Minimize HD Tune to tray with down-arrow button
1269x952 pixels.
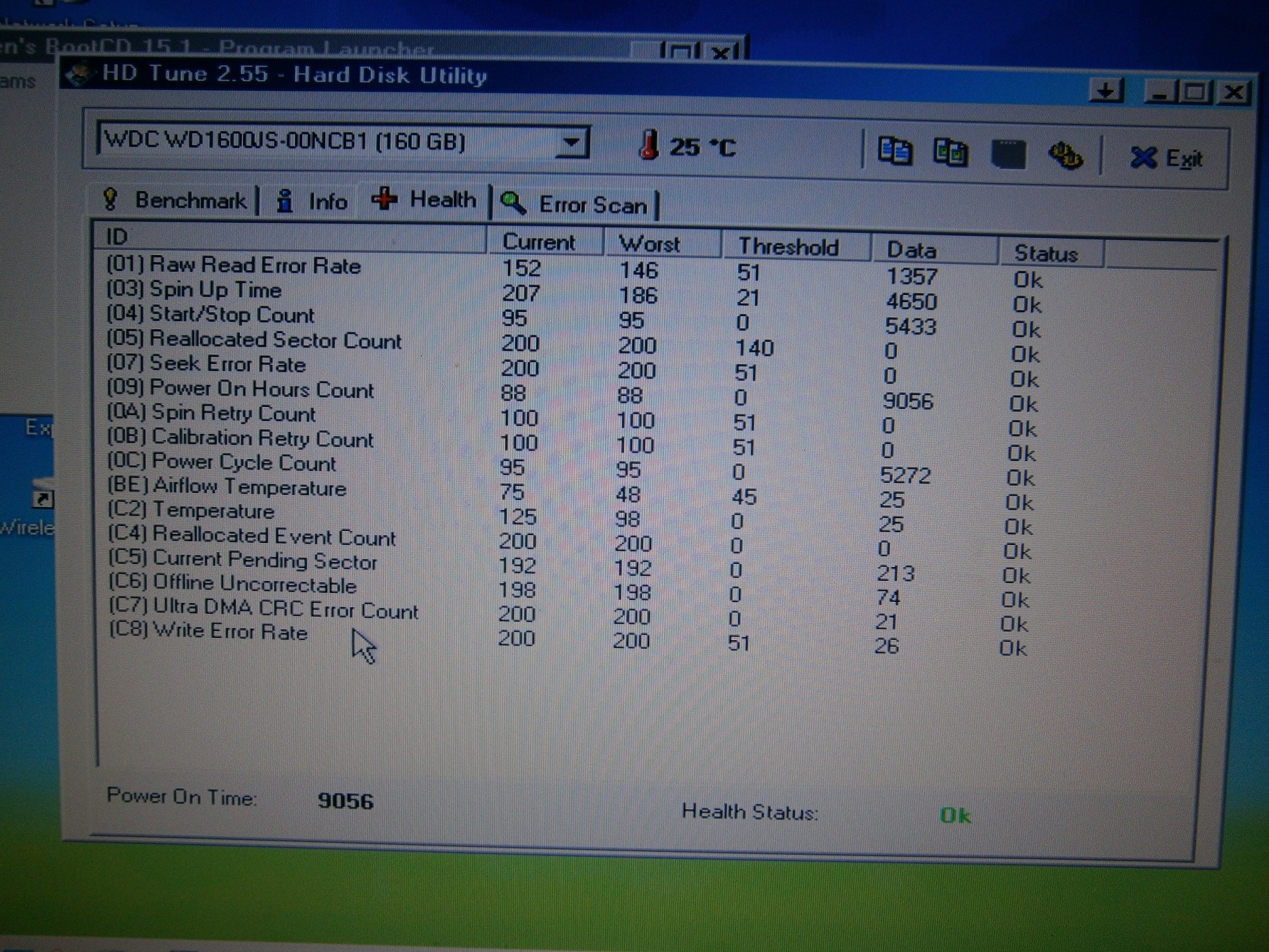click(x=1106, y=91)
